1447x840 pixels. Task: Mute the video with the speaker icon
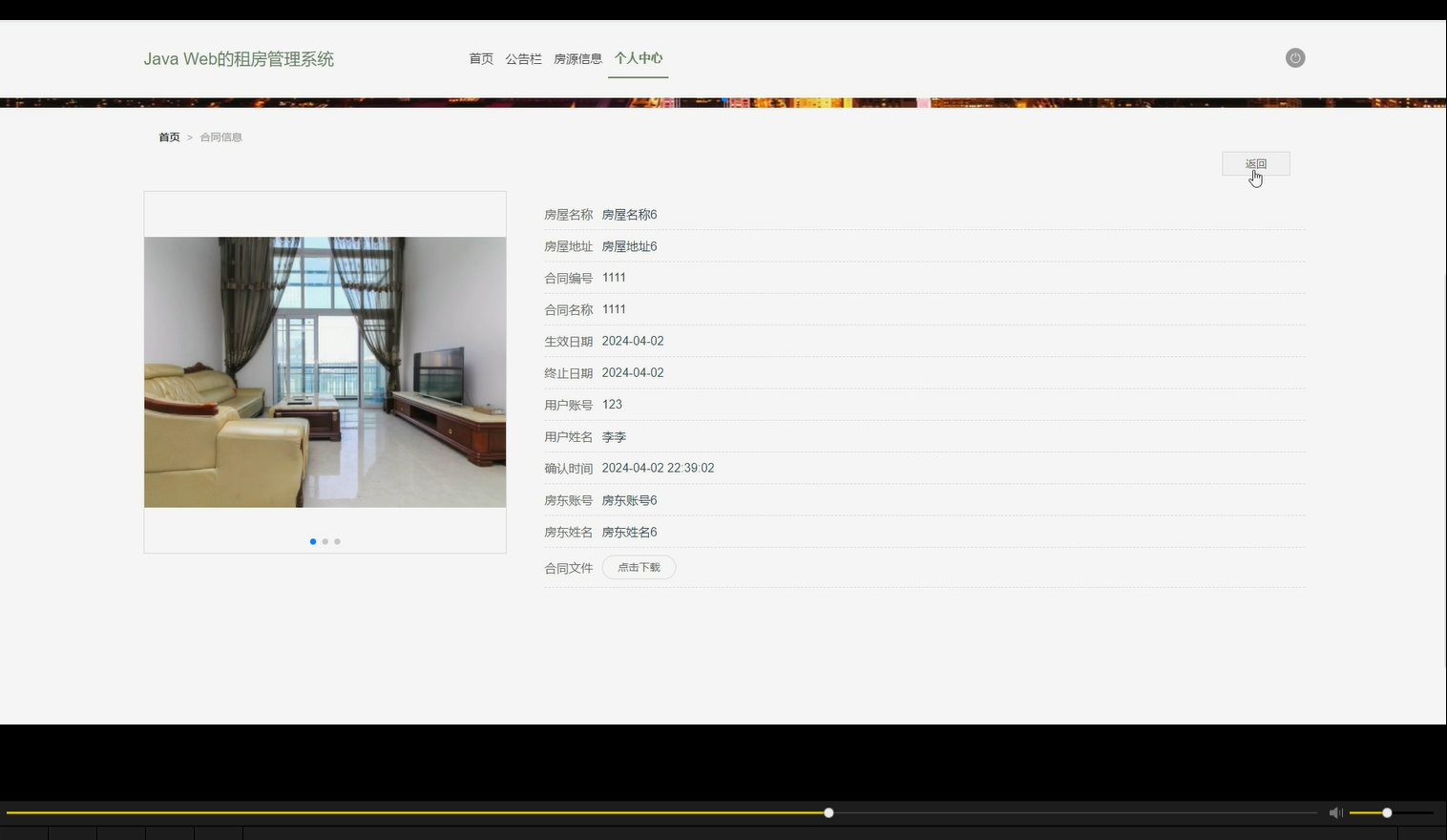coord(1335,812)
